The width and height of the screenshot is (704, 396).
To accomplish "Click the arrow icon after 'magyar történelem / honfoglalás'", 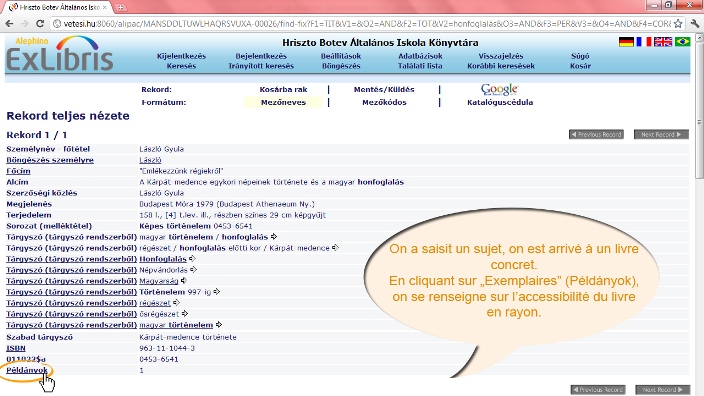I will 274,237.
